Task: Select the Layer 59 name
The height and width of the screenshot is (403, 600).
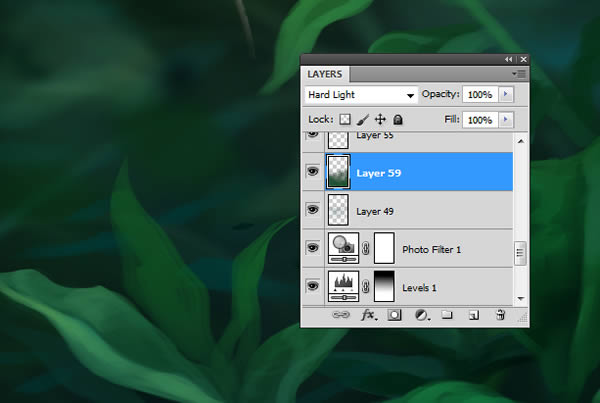Action: [378, 173]
